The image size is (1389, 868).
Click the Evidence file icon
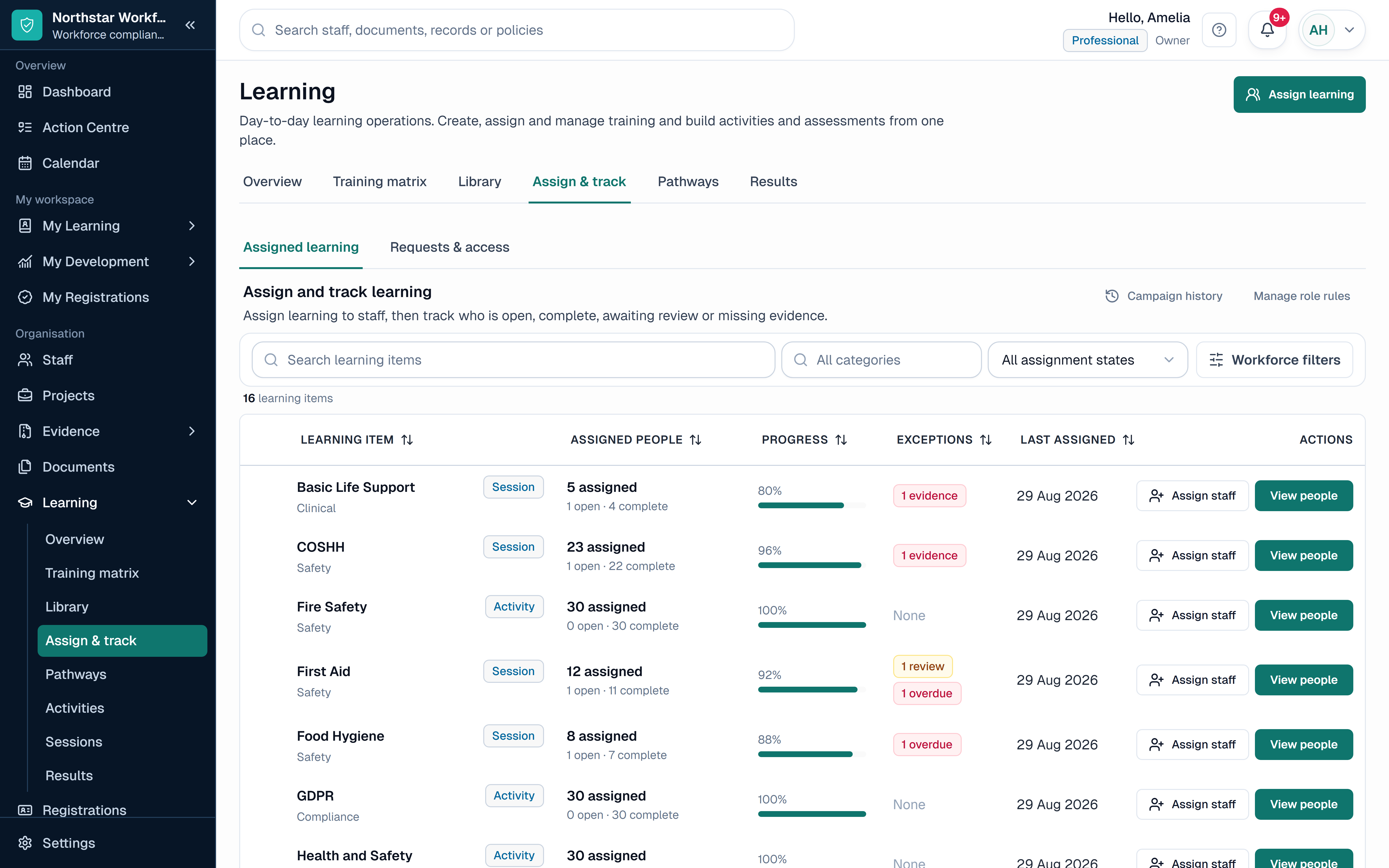[25, 431]
